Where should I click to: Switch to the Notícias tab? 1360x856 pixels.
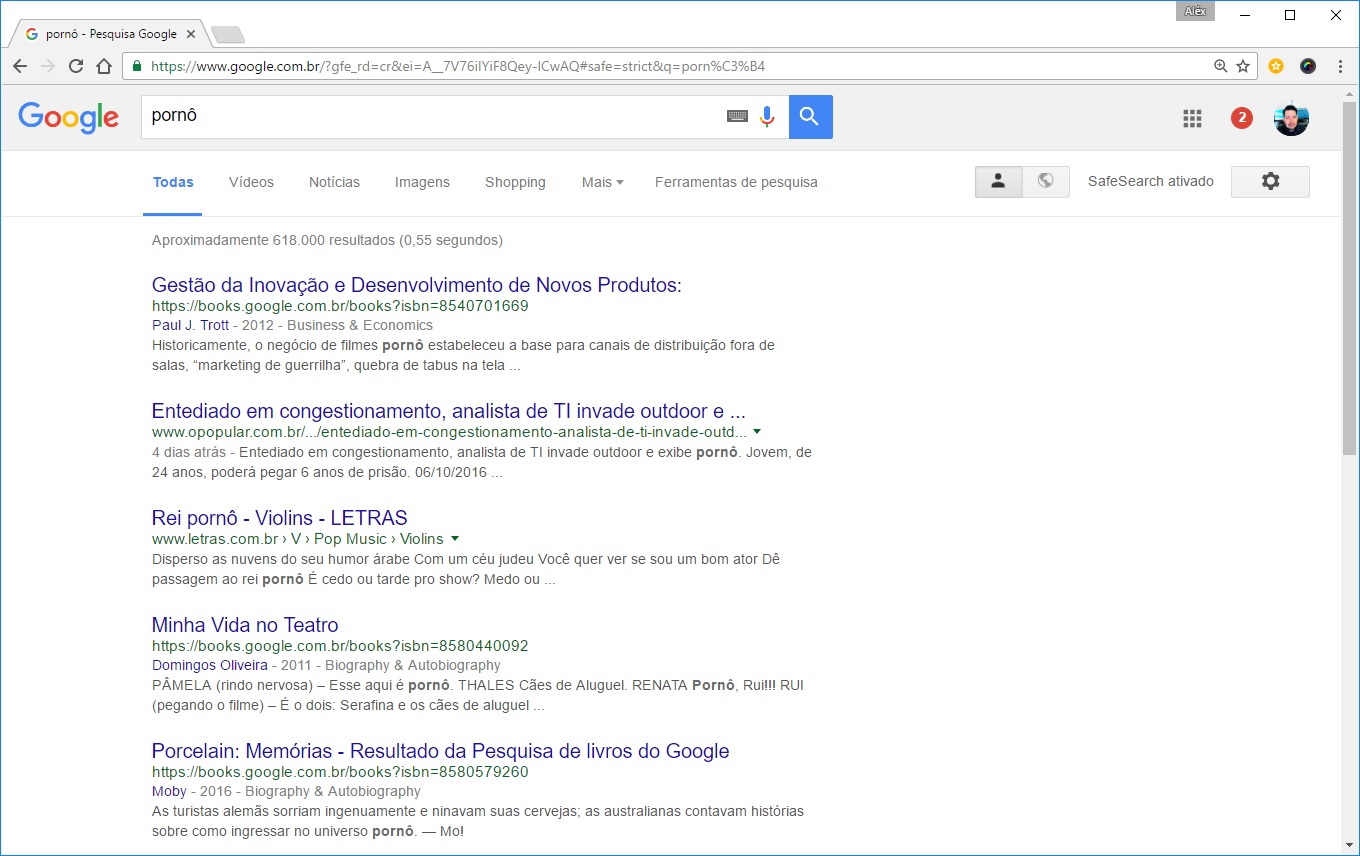click(334, 182)
